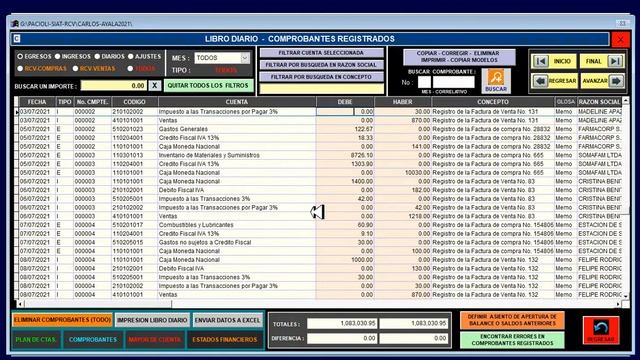Click the CODIGO column header
Screen dimensions: 640x360
(135, 102)
